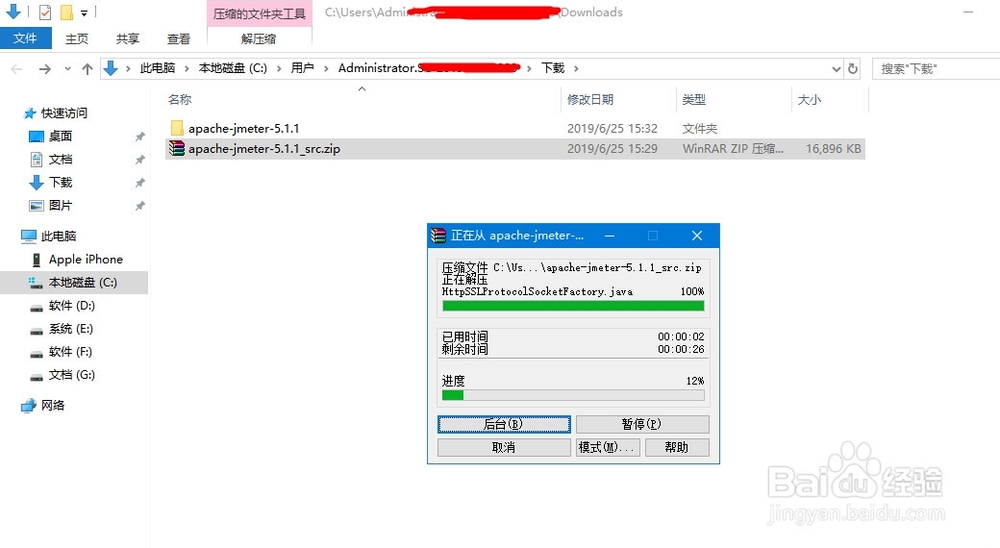Select 网络 in the navigation pane

pyautogui.click(x=52, y=405)
